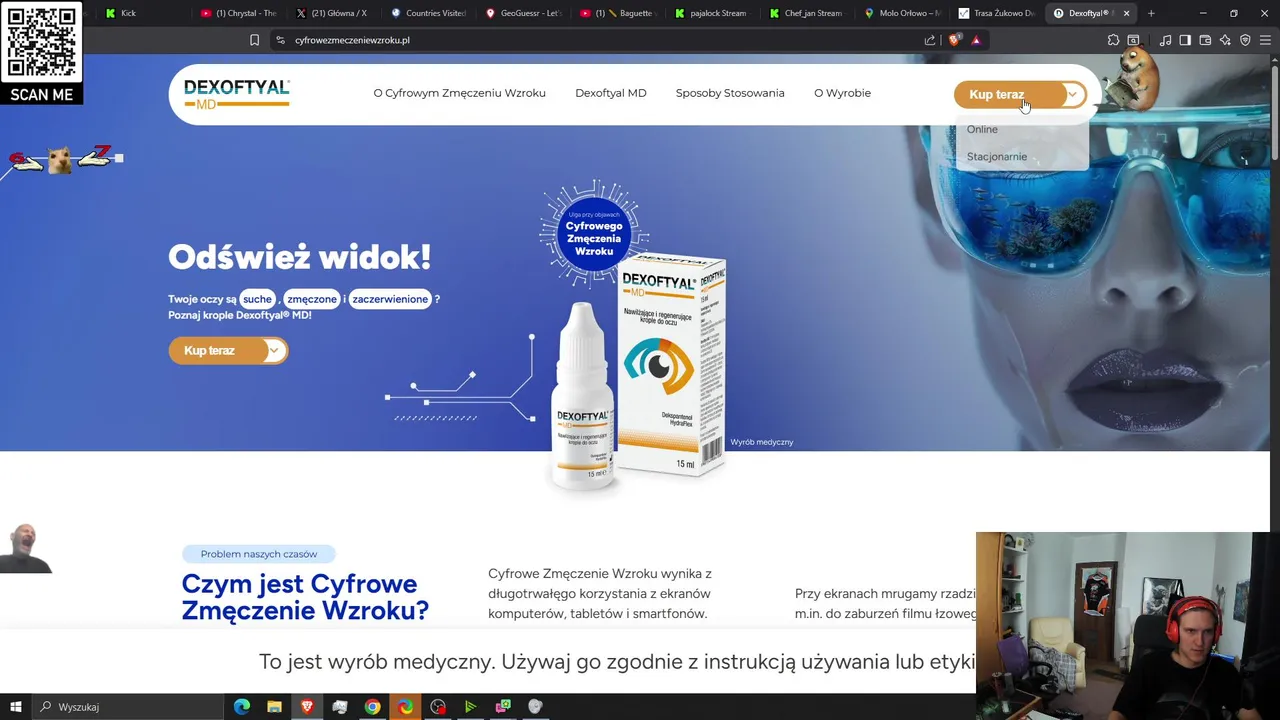Screen dimensions: 1280x720
Task: Open the extensions puzzle icon
Action: pyautogui.click(x=1113, y=40)
